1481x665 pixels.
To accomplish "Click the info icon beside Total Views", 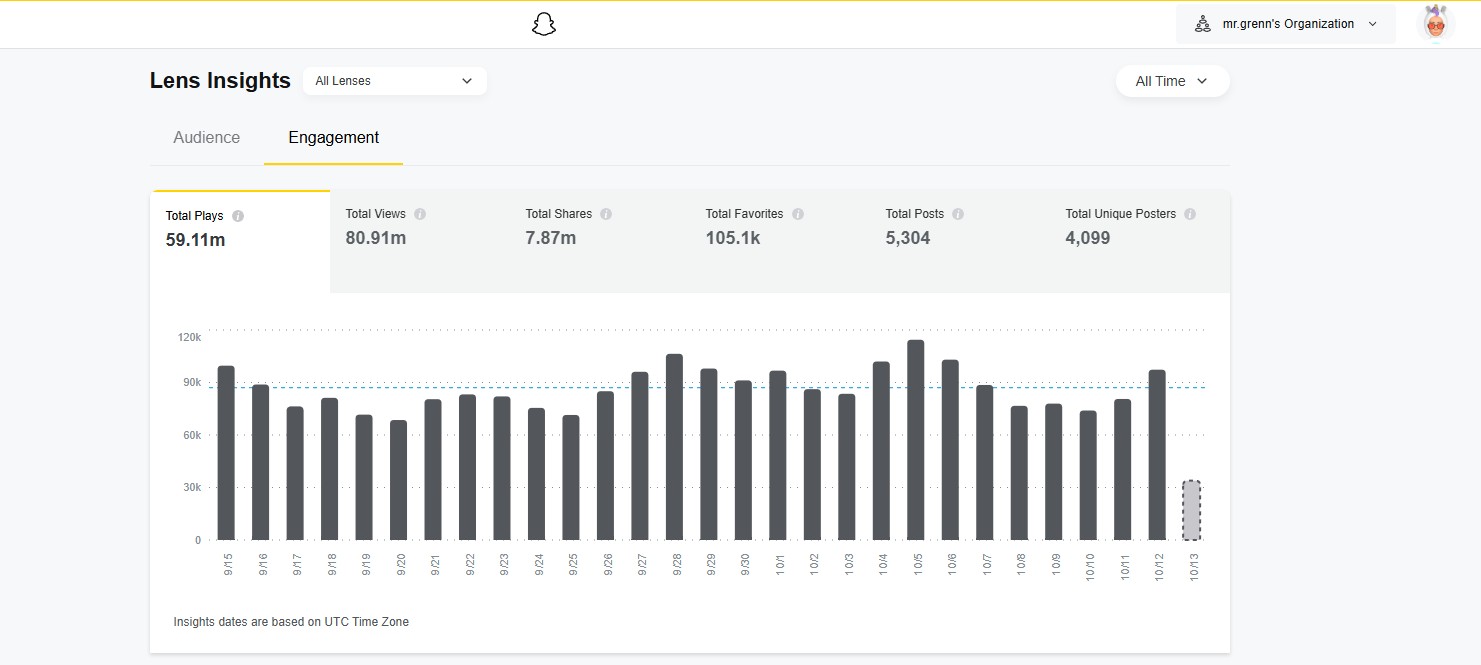I will [x=420, y=214].
